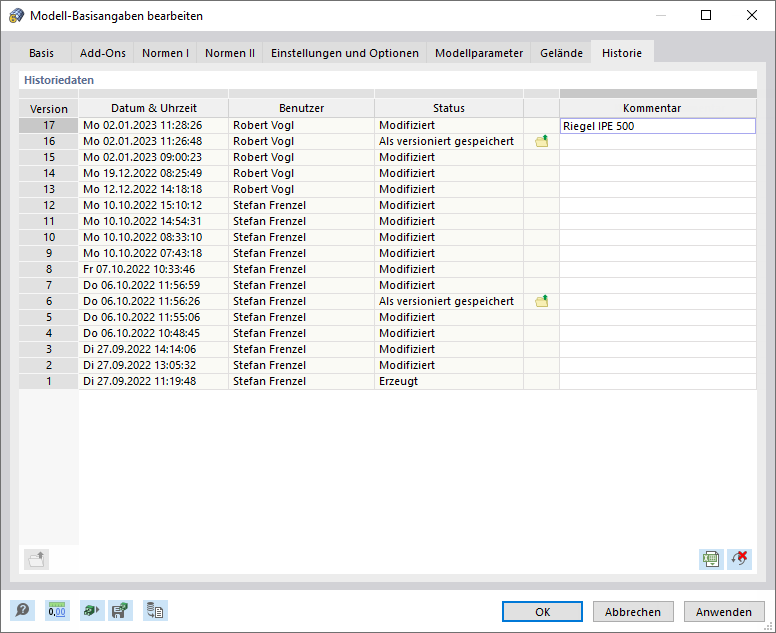The width and height of the screenshot is (776, 633).
Task: Click date cell Mo 10.10.2022 07:43:18
Action: click(x=153, y=253)
